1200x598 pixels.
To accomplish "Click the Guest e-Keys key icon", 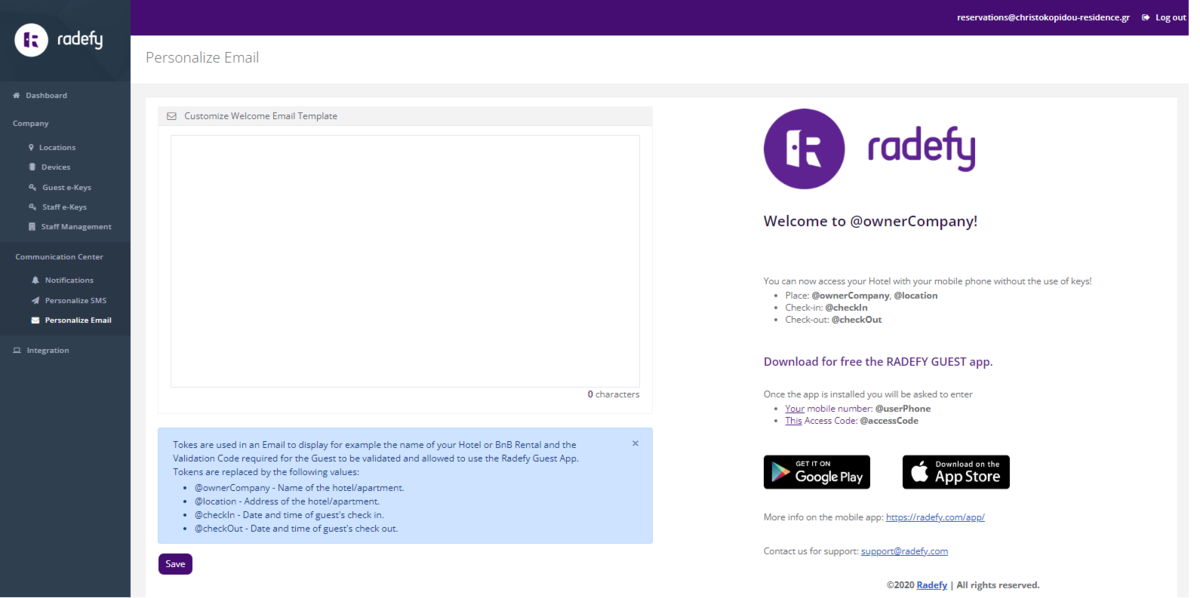I will pyautogui.click(x=33, y=187).
